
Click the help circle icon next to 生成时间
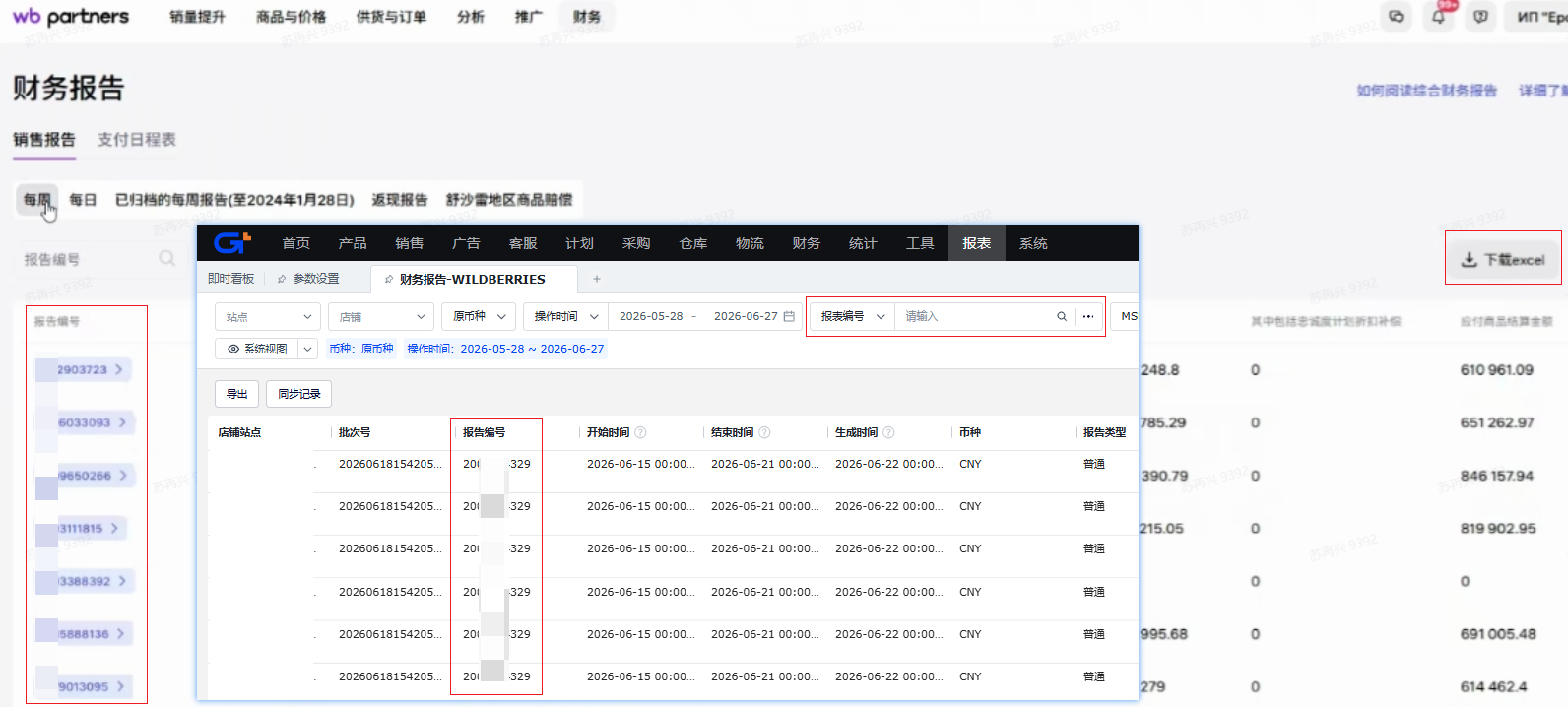tap(888, 432)
